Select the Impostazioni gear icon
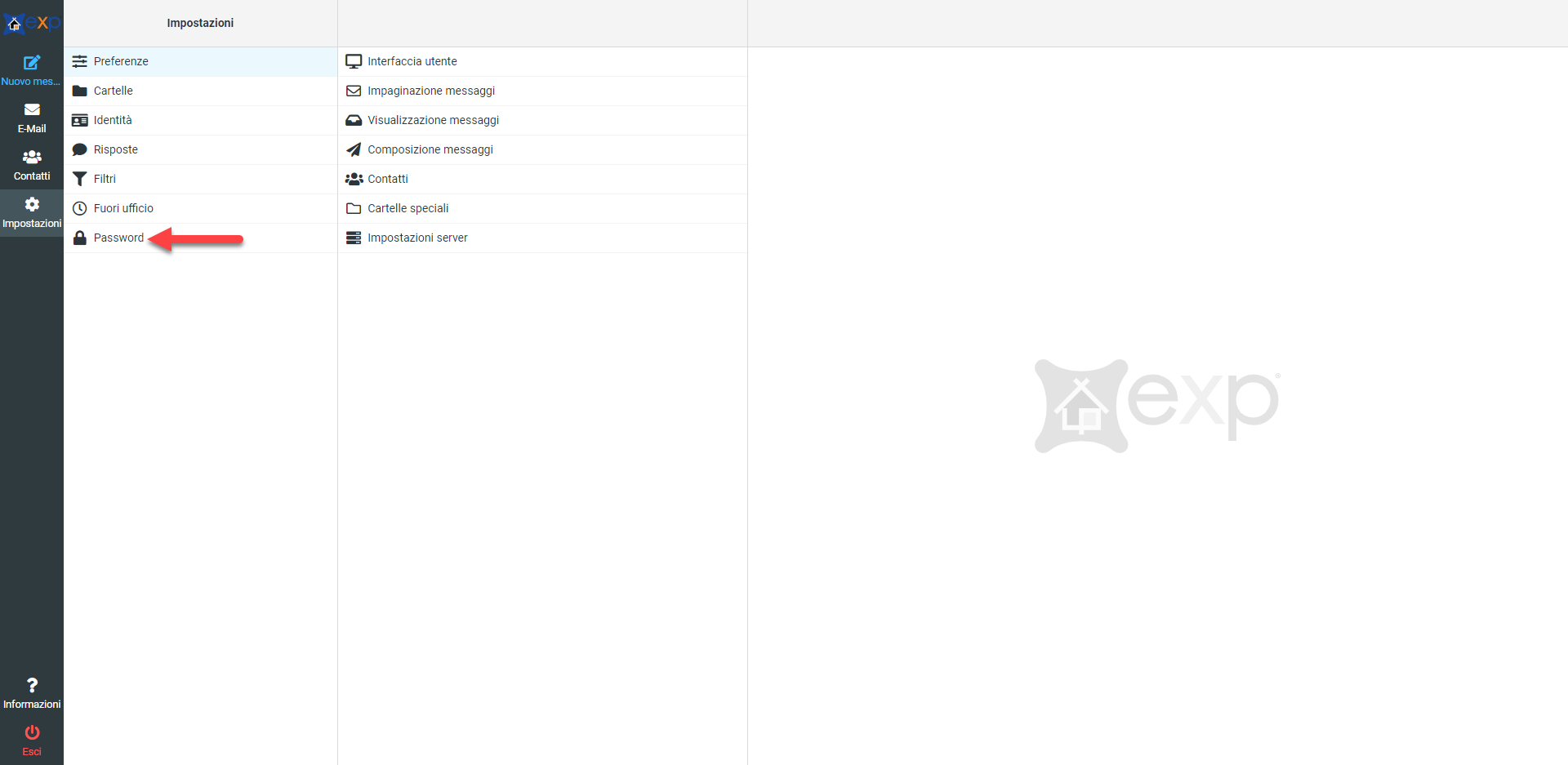This screenshot has width=1568, height=765. (32, 204)
